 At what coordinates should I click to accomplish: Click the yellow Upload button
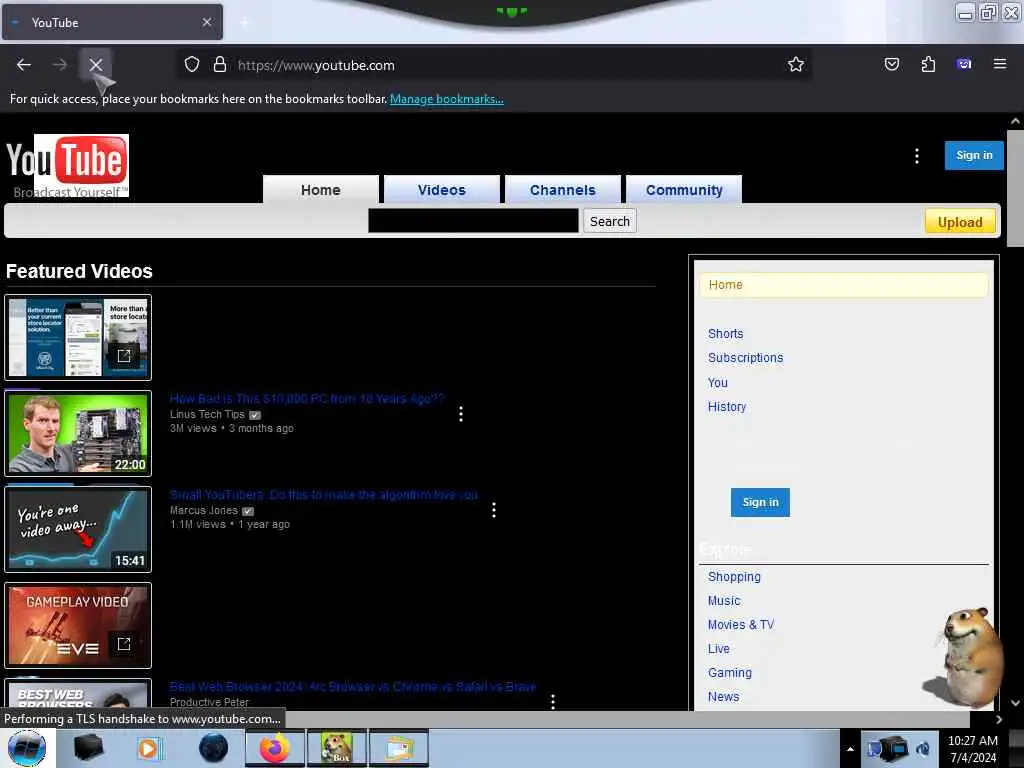tap(960, 222)
